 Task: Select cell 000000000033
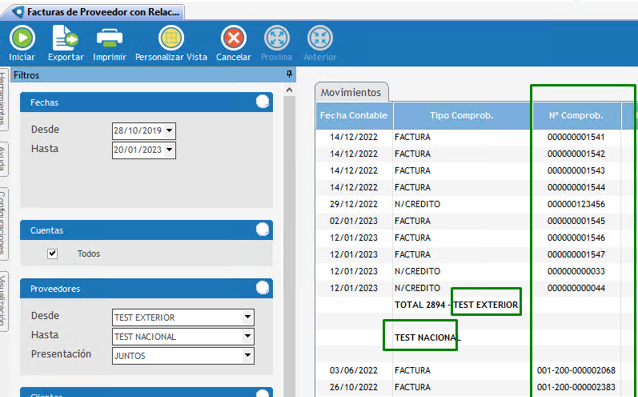(576, 271)
